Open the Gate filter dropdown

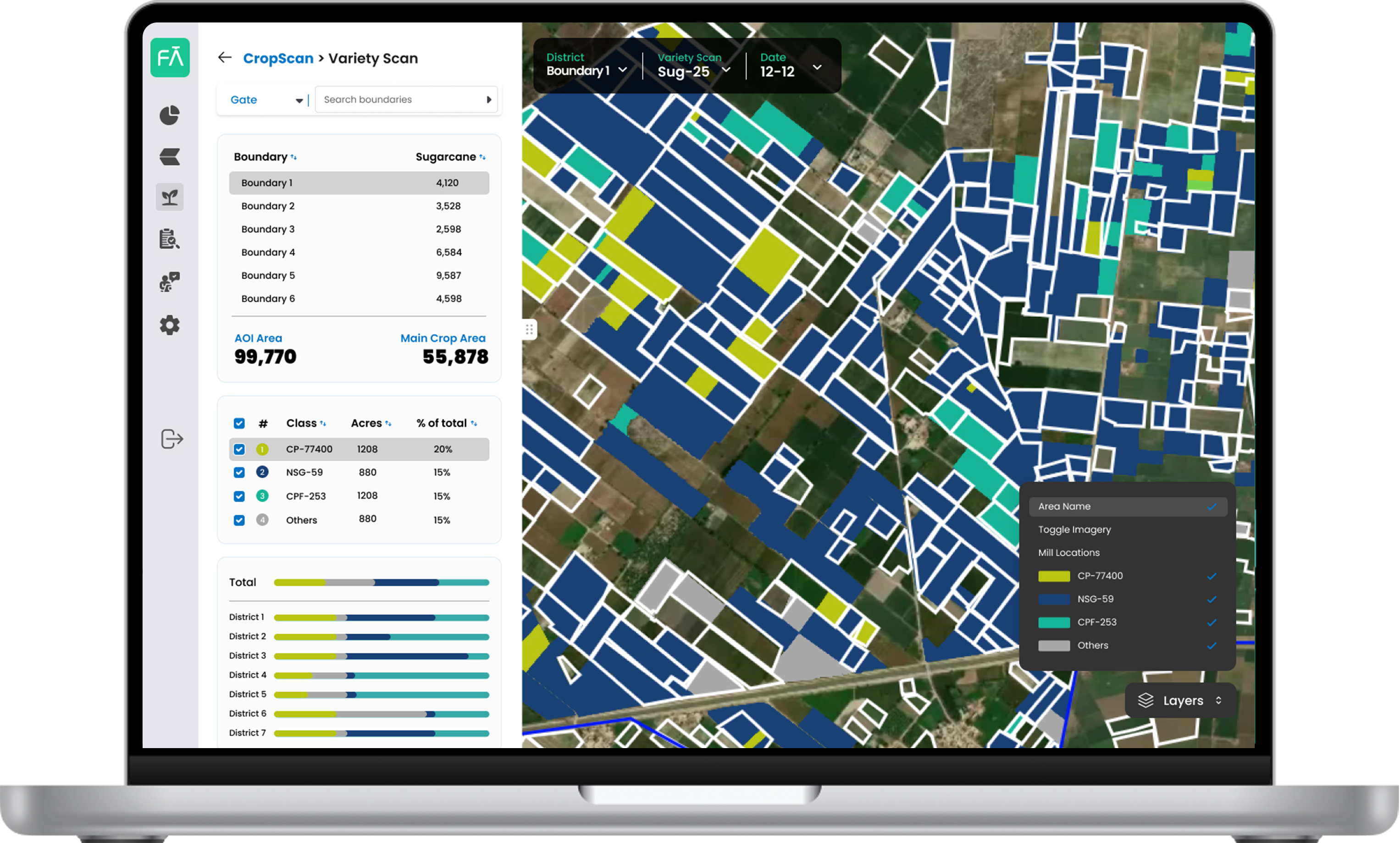click(x=266, y=100)
